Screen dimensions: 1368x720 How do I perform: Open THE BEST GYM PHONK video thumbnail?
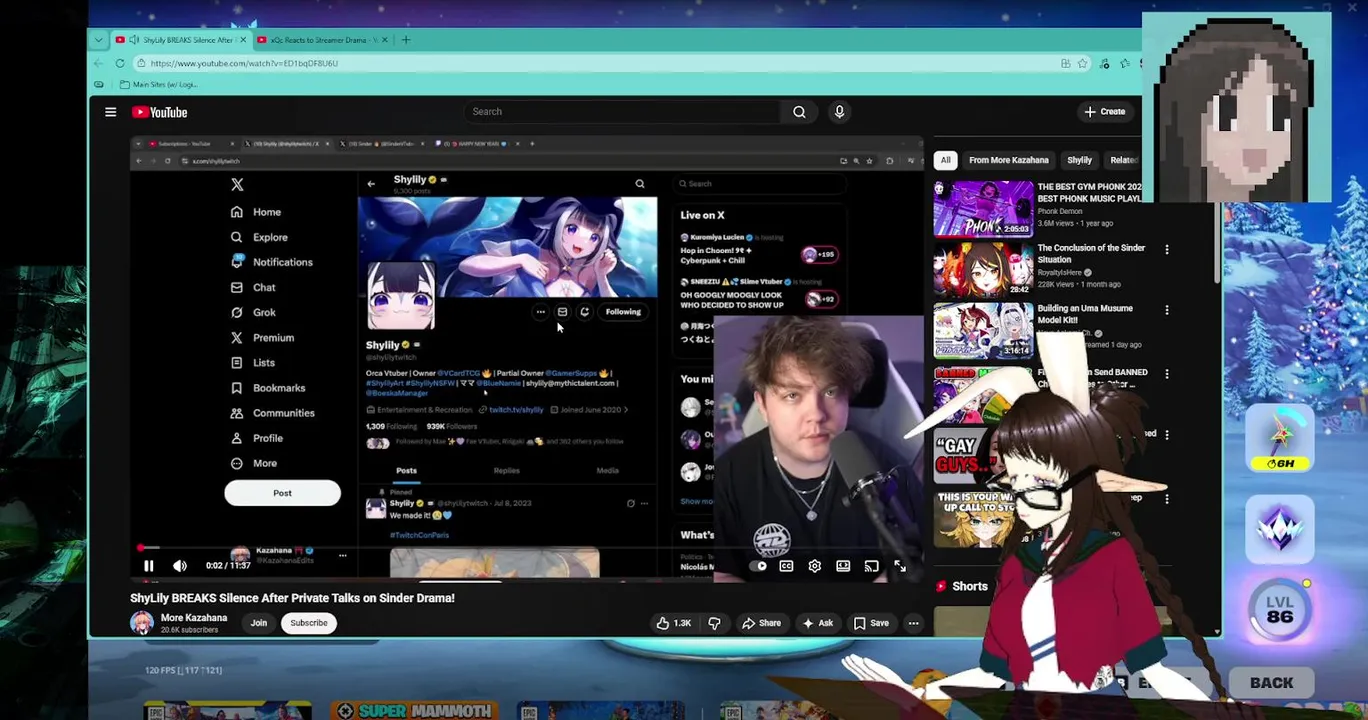[x=984, y=209]
